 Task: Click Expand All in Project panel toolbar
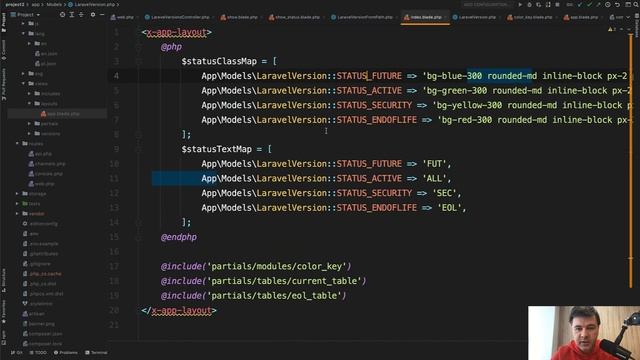72,15
